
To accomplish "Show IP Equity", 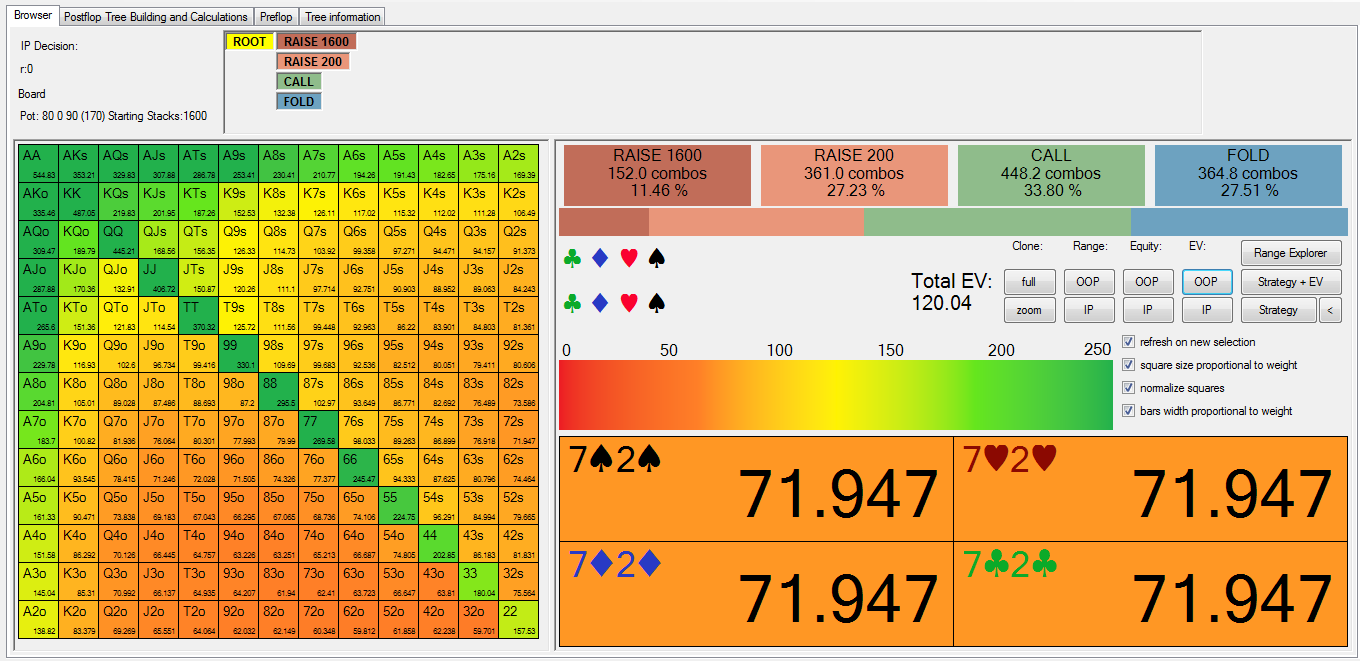I will pyautogui.click(x=1148, y=310).
